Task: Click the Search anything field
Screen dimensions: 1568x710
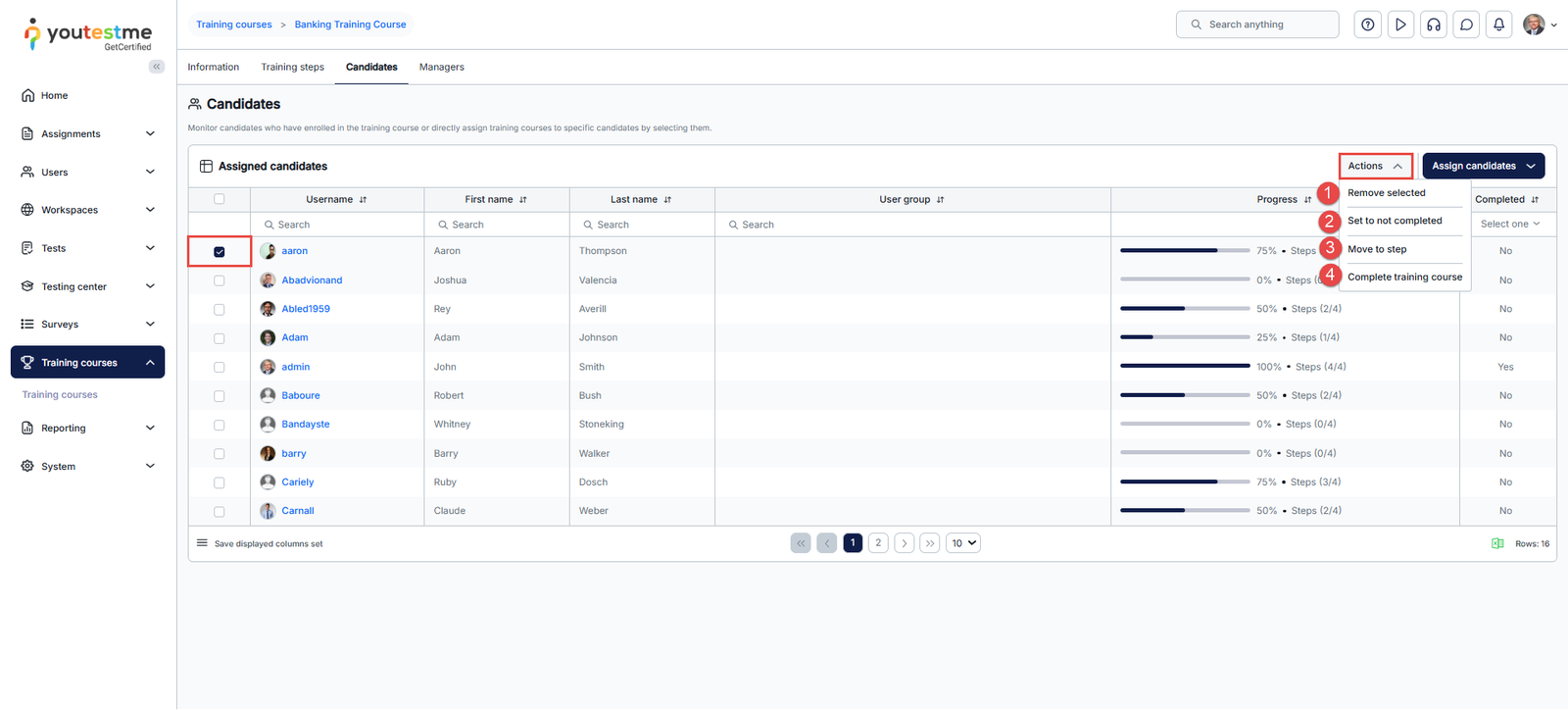Action: [1257, 25]
